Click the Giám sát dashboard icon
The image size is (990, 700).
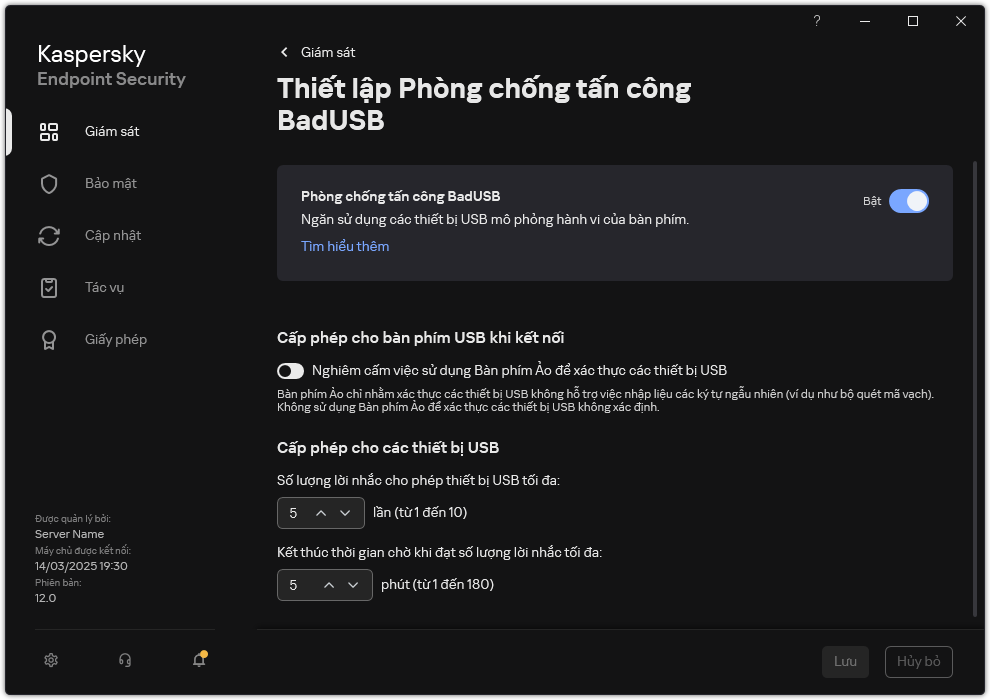[x=49, y=132]
